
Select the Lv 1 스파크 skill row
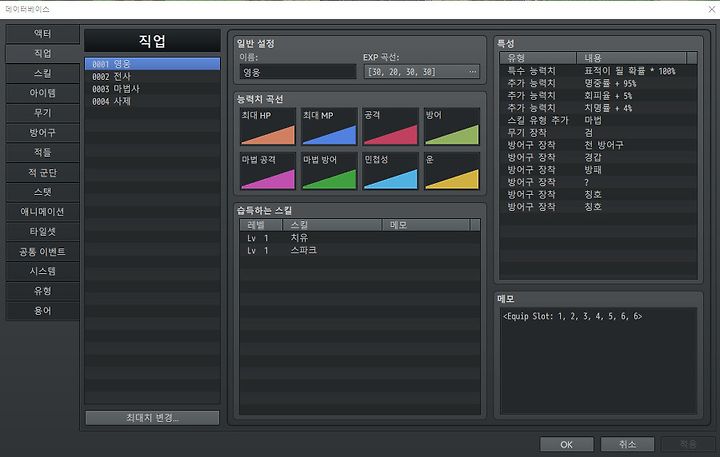click(360, 250)
